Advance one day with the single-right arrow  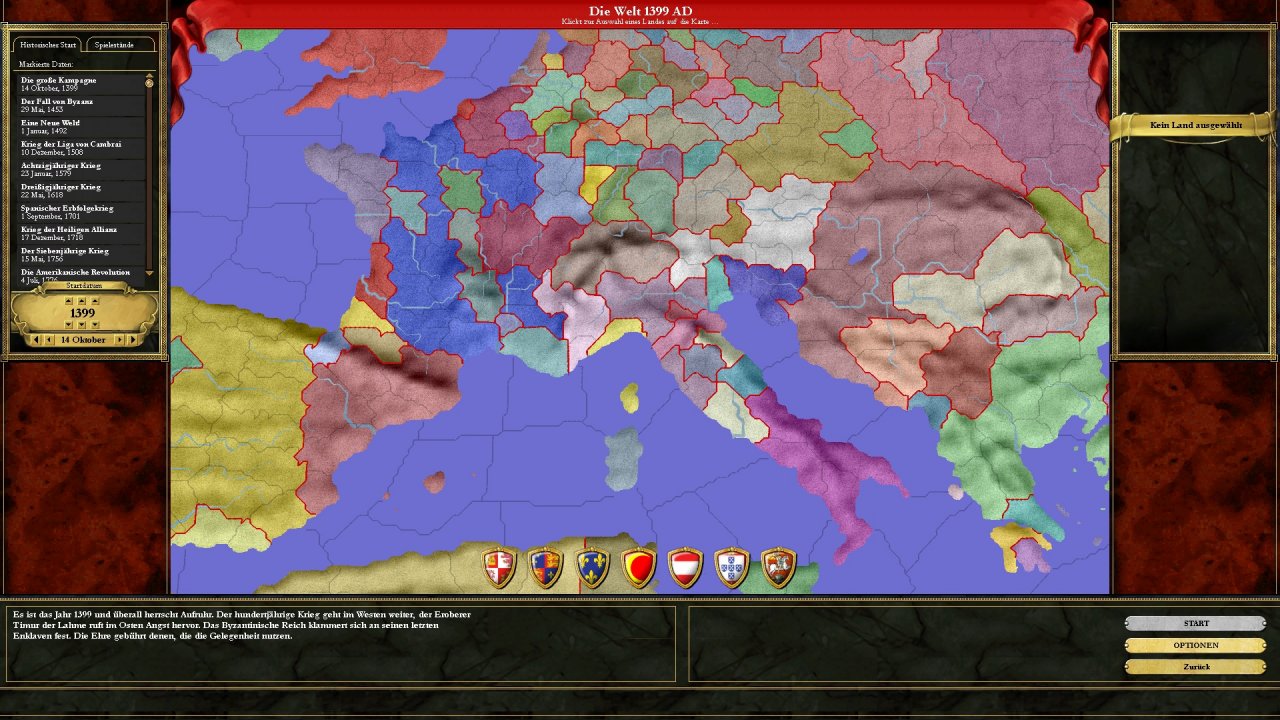(x=119, y=340)
